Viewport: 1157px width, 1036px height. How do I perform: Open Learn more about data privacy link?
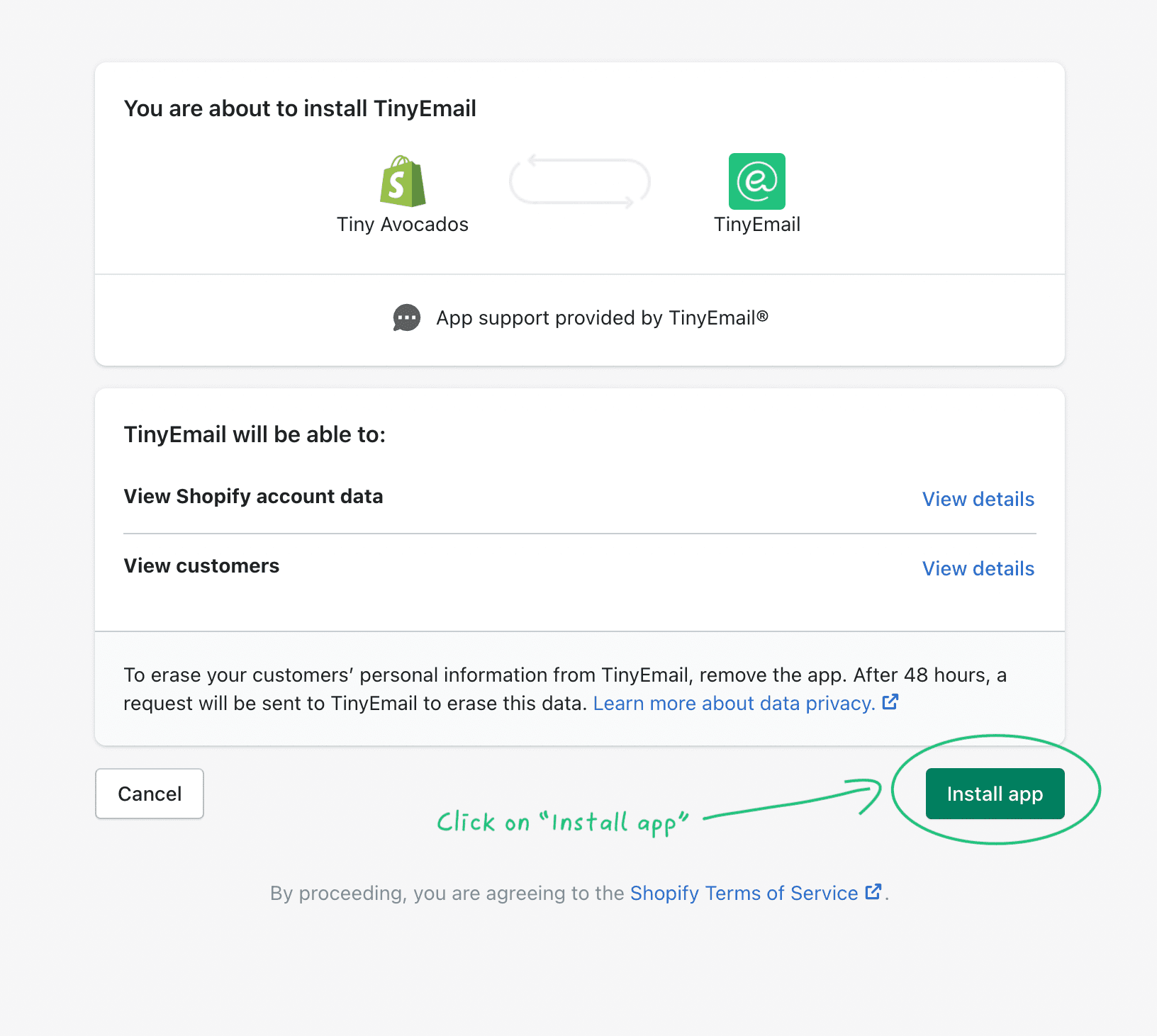pos(734,703)
